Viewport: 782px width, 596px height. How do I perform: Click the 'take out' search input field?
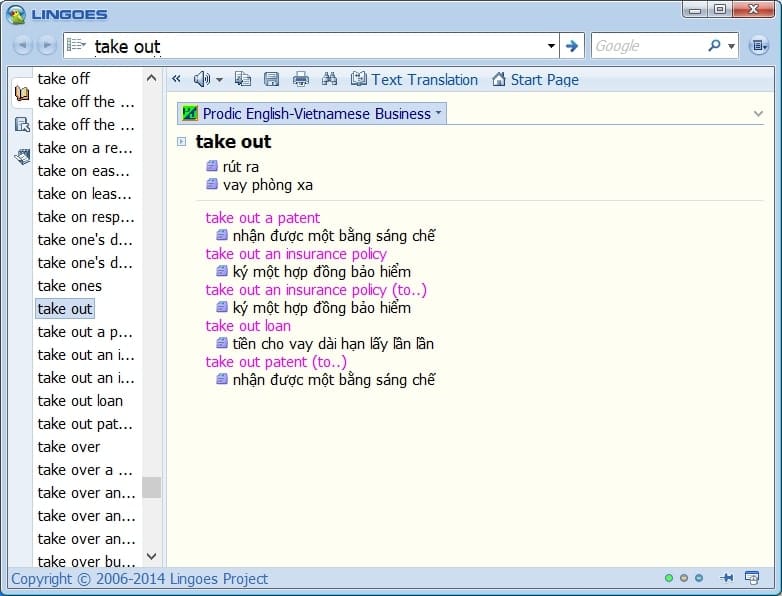(x=317, y=46)
